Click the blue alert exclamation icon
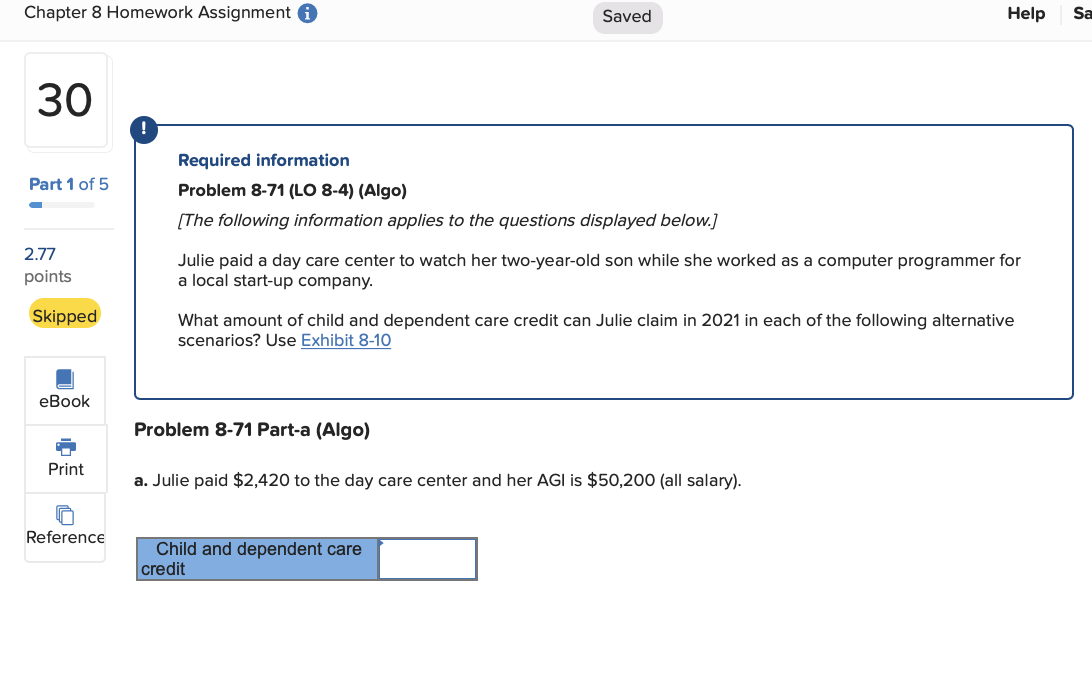Viewport: 1092px width, 674px height. 144,129
